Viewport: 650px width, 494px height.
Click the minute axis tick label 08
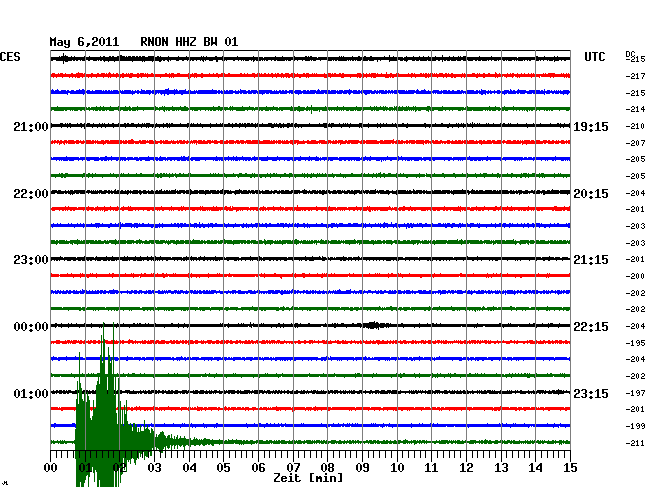pos(327,468)
